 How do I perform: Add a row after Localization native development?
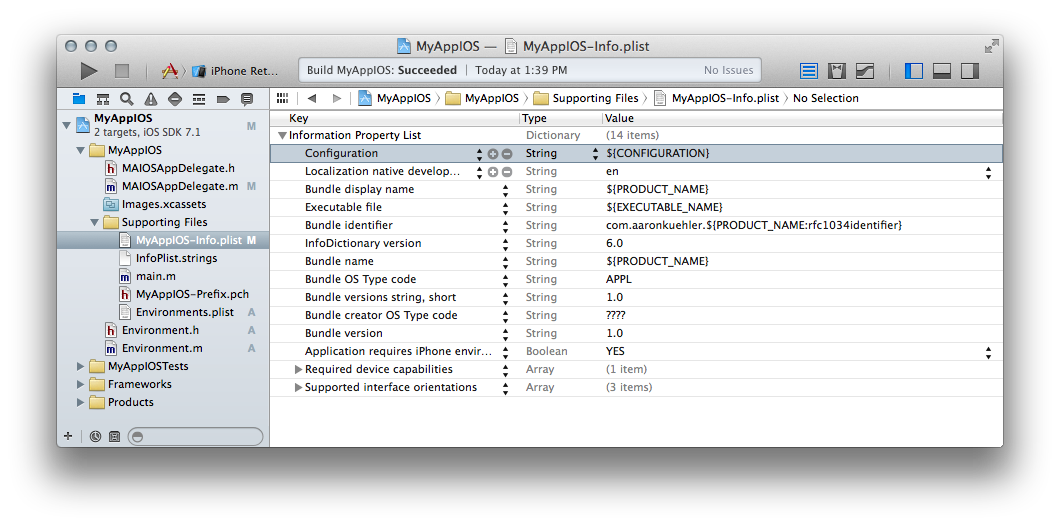[x=493, y=172]
